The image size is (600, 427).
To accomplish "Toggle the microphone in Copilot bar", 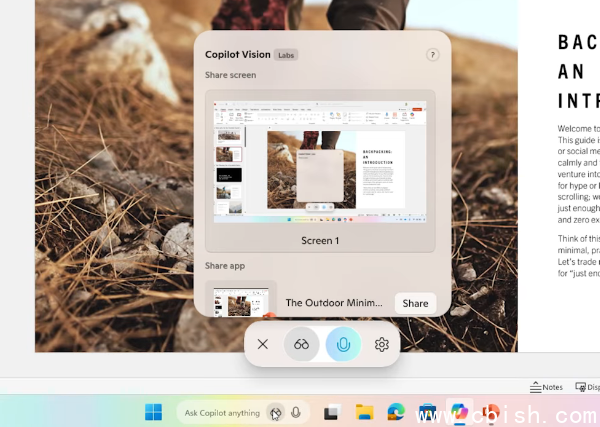I will [x=343, y=344].
